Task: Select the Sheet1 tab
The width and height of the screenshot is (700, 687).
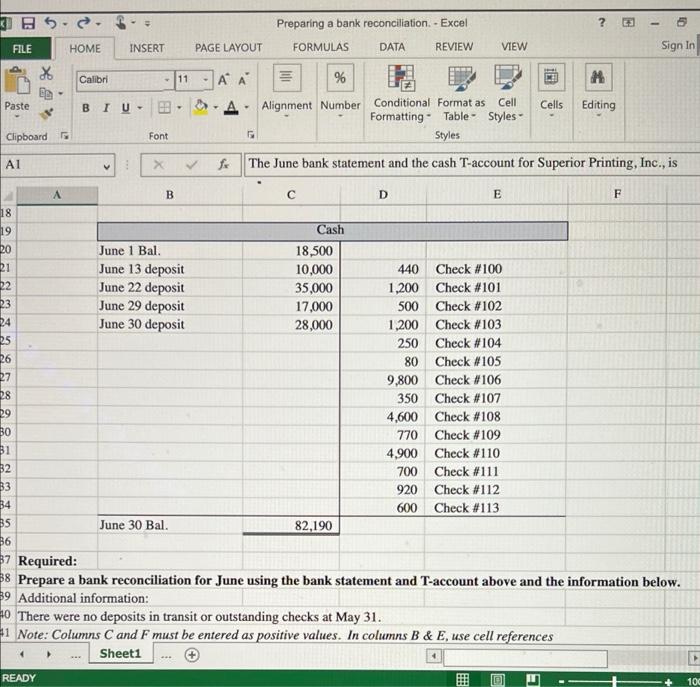Action: 121,654
